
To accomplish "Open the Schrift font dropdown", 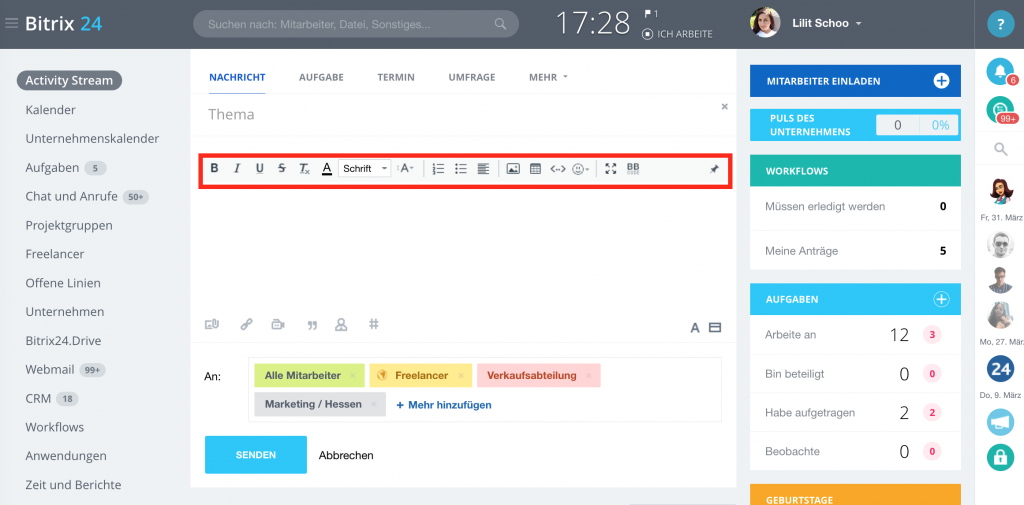I will 364,169.
